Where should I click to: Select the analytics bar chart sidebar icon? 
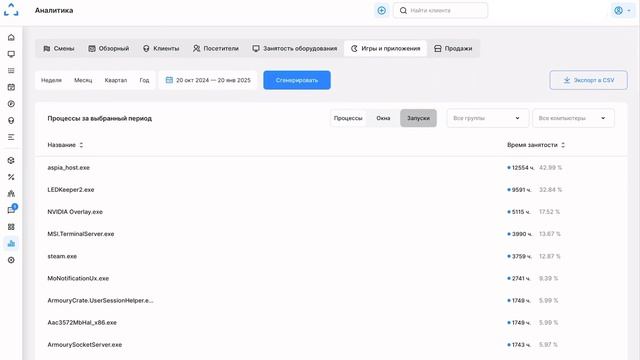tap(11, 244)
